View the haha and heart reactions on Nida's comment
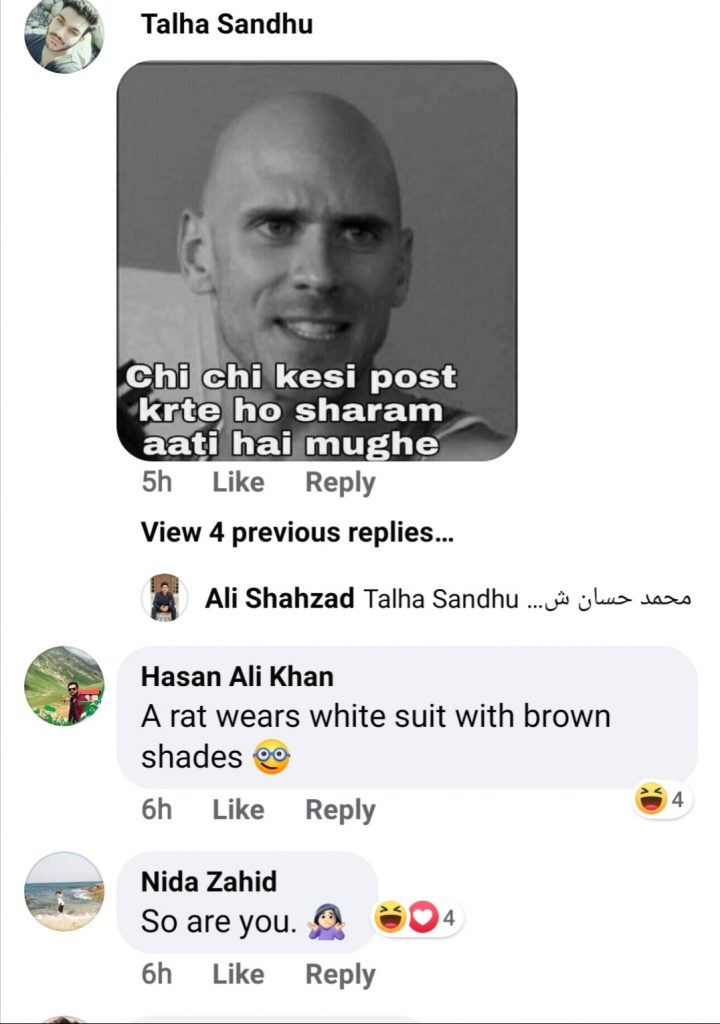 (417, 918)
